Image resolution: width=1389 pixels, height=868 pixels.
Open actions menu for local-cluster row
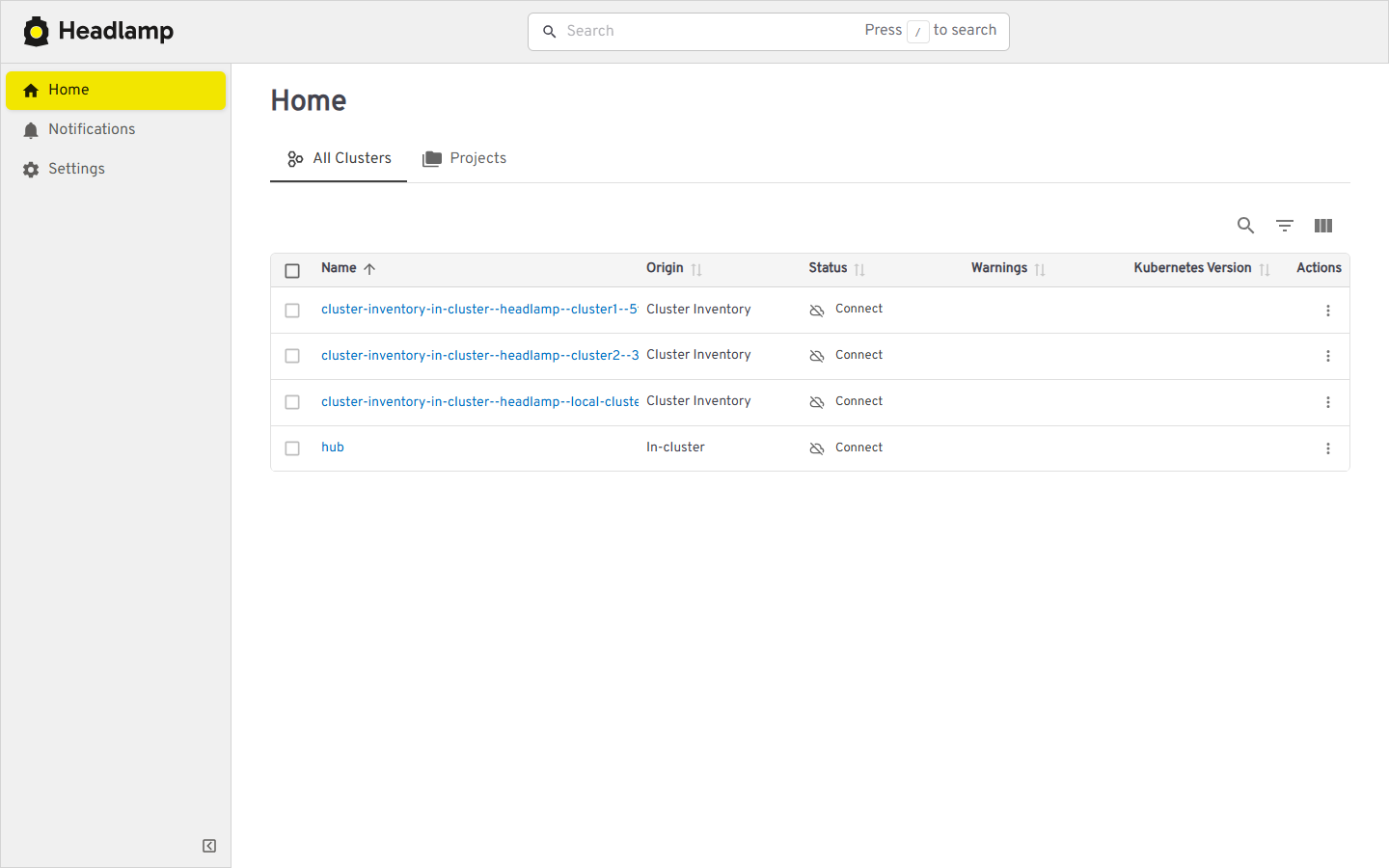click(x=1328, y=402)
